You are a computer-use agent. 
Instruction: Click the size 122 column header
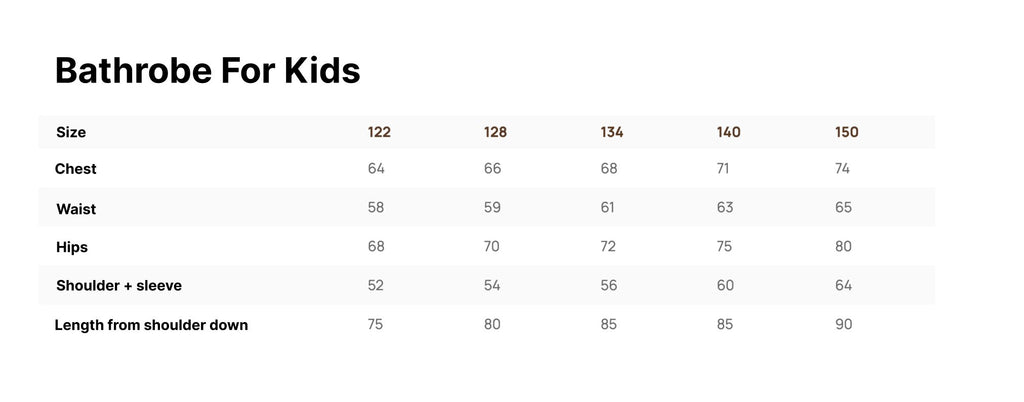point(379,132)
